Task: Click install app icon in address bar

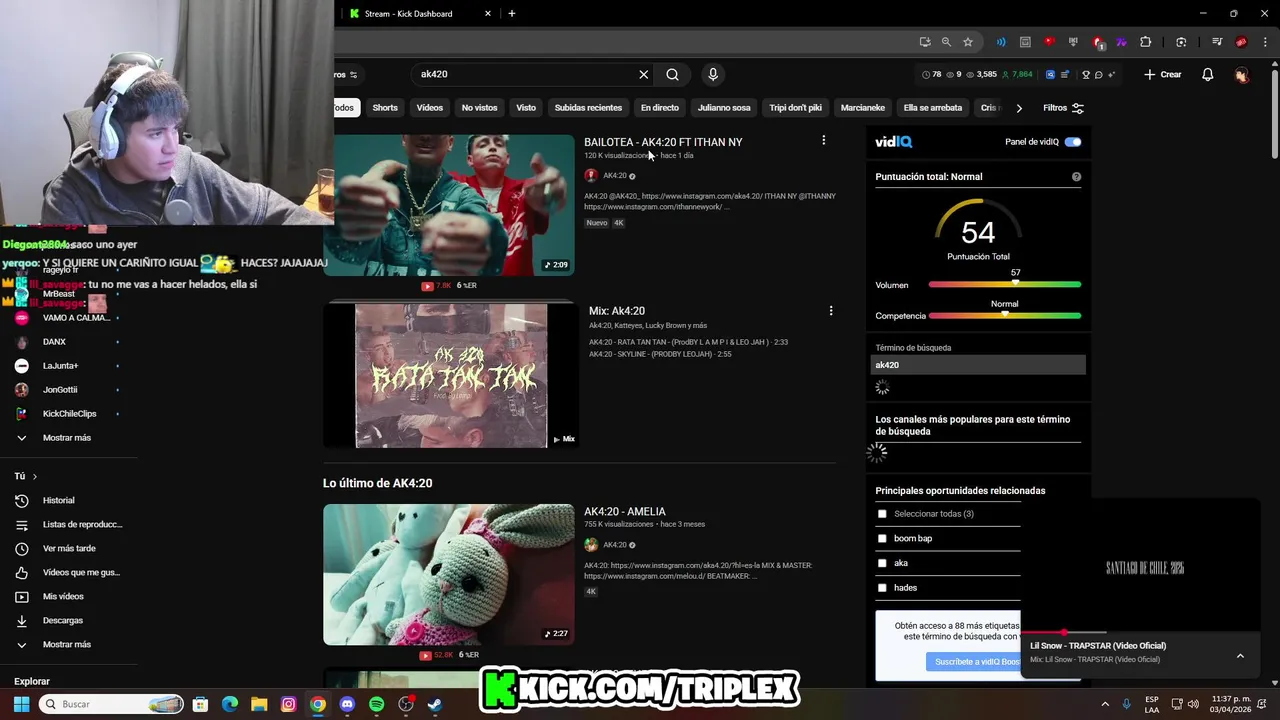Action: pos(925,42)
